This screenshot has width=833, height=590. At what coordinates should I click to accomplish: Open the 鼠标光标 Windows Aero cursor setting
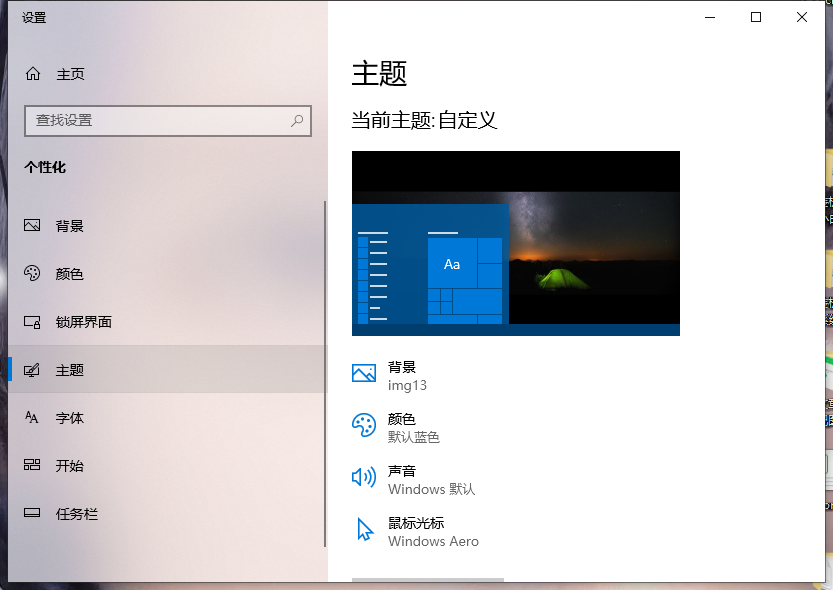pyautogui.click(x=430, y=531)
